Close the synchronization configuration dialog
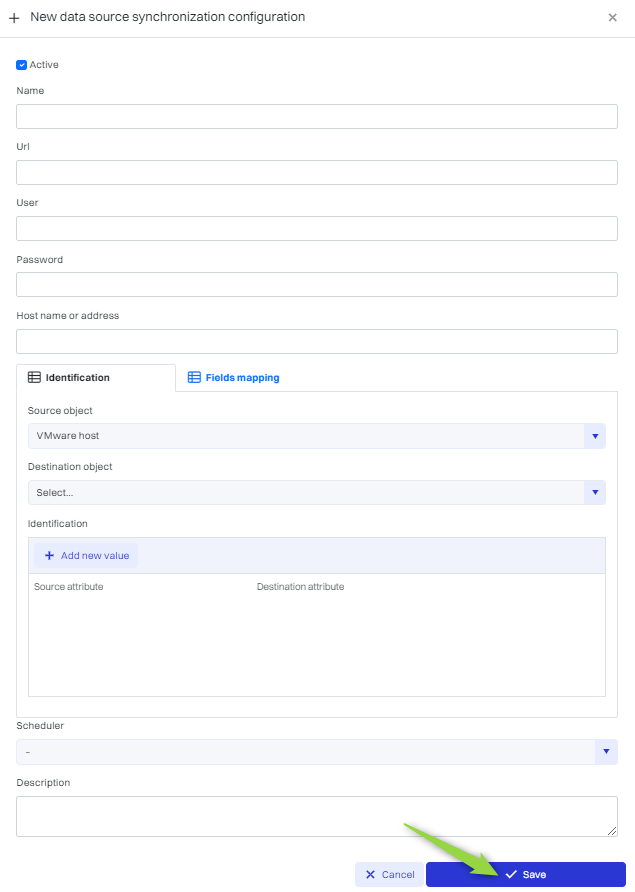The image size is (635, 892). [612, 18]
